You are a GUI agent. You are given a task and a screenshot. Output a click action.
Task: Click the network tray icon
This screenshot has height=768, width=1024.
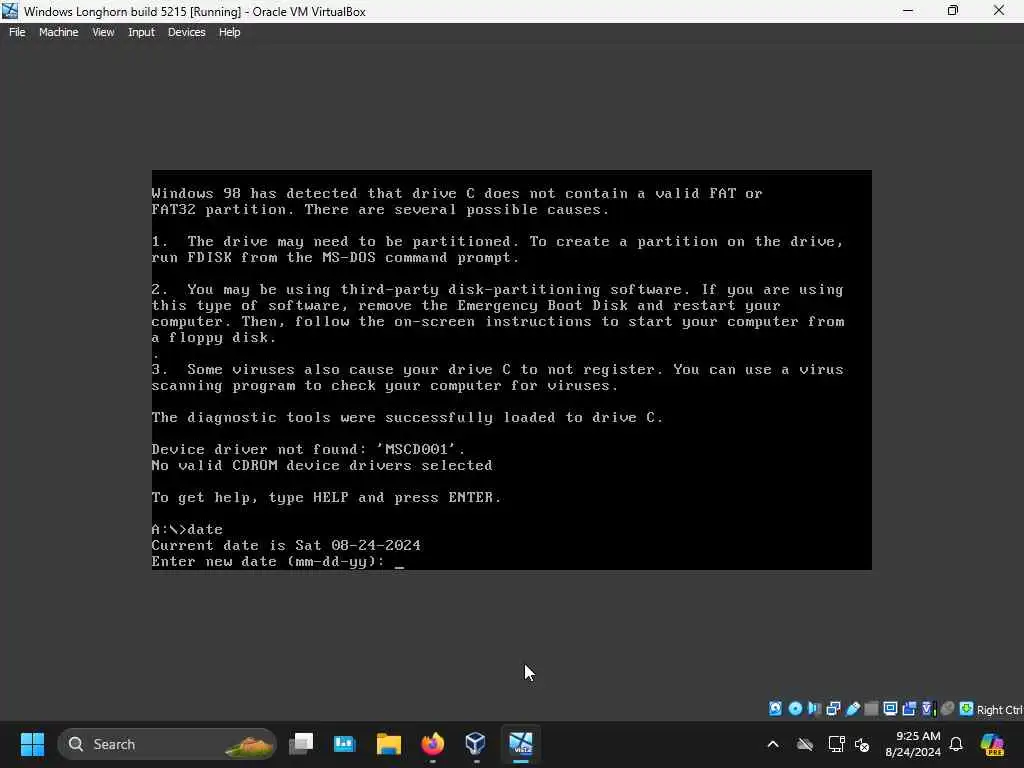pyautogui.click(x=835, y=744)
